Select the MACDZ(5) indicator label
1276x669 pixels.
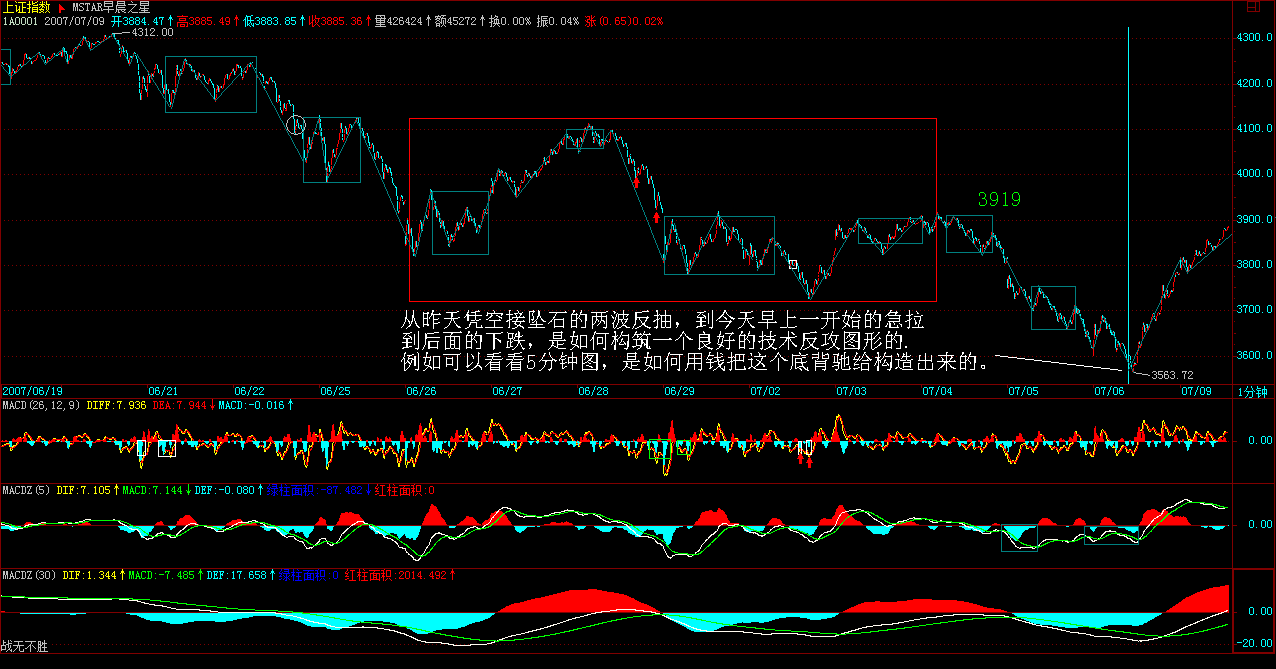25,491
